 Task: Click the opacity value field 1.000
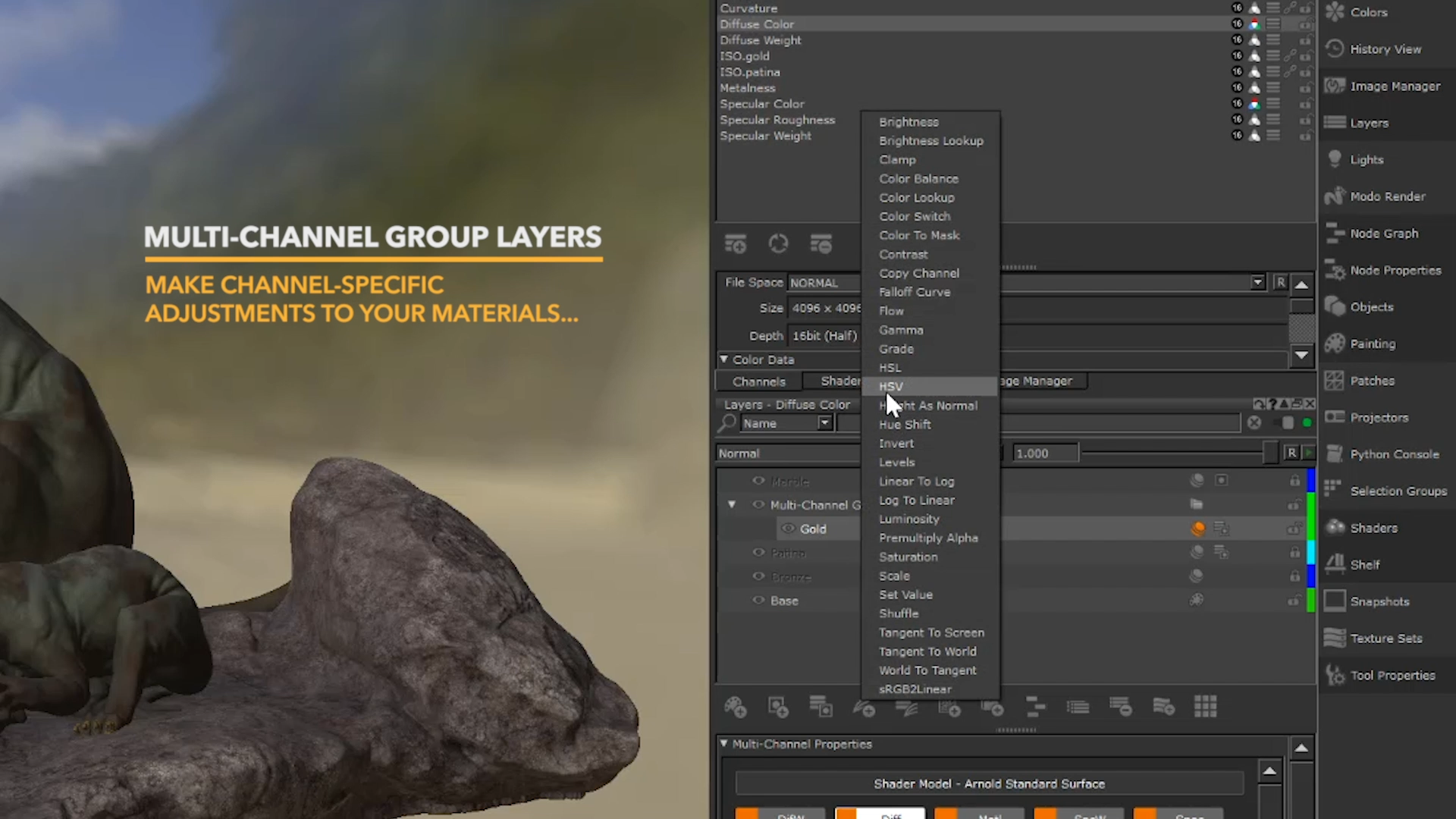point(1044,453)
